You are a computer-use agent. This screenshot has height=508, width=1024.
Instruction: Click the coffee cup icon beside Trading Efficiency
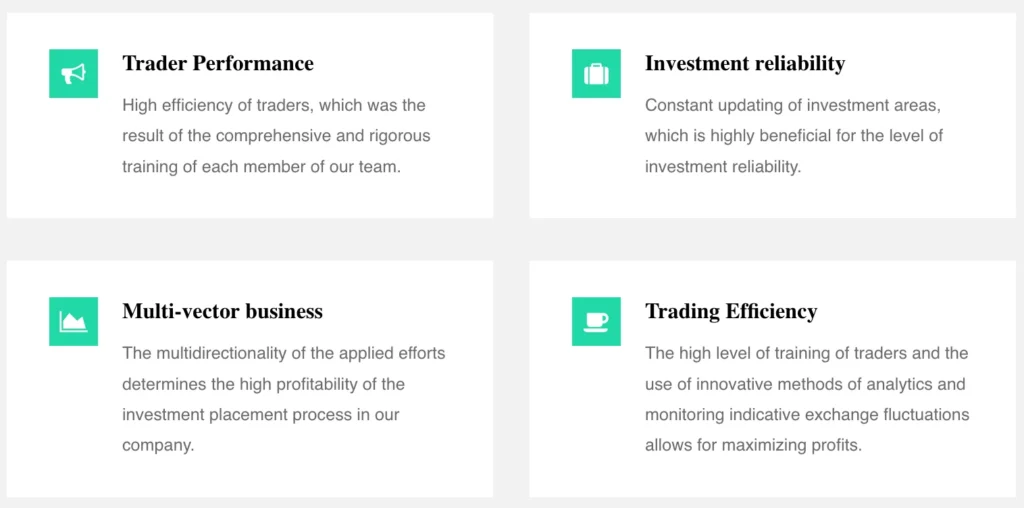click(596, 321)
